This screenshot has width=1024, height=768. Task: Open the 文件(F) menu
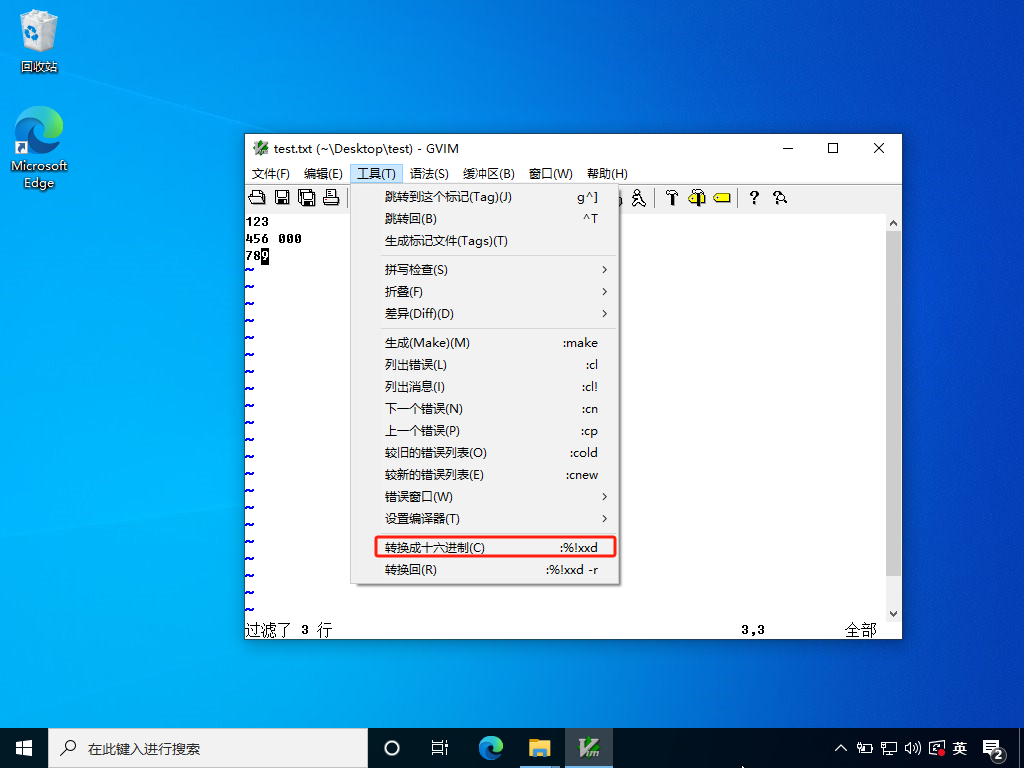[x=270, y=174]
